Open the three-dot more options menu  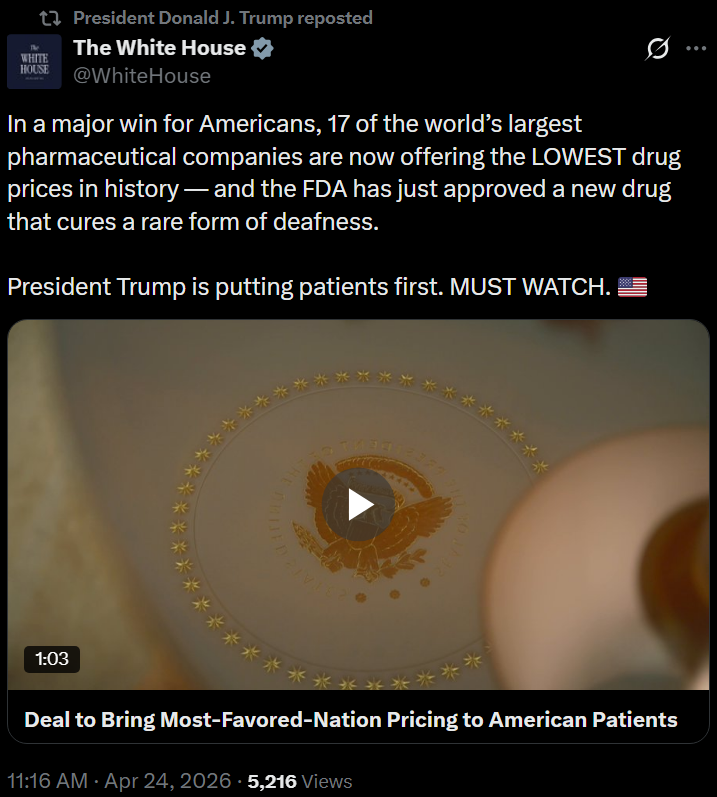(696, 48)
